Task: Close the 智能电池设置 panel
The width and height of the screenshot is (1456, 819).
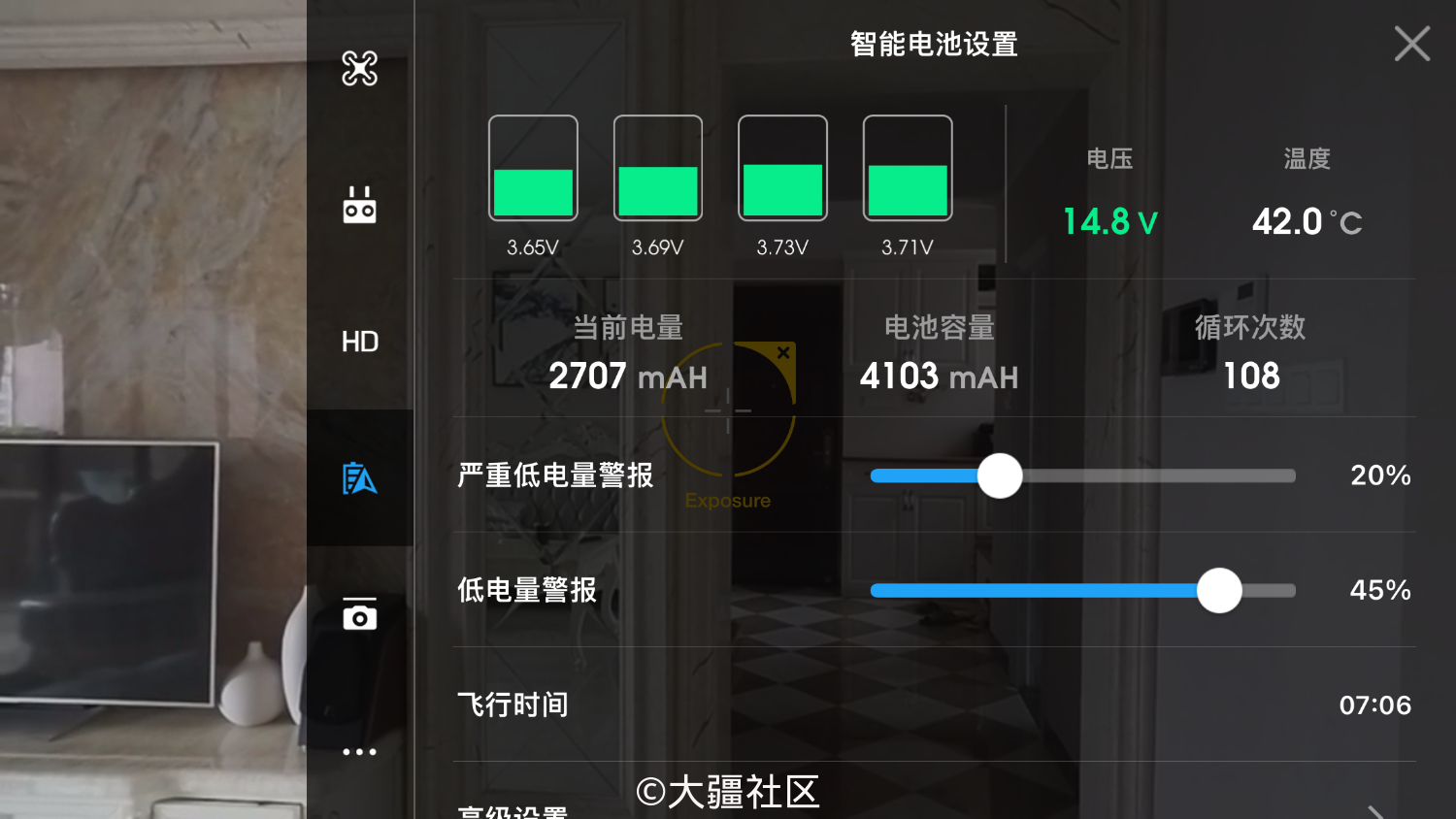Action: pyautogui.click(x=1411, y=44)
